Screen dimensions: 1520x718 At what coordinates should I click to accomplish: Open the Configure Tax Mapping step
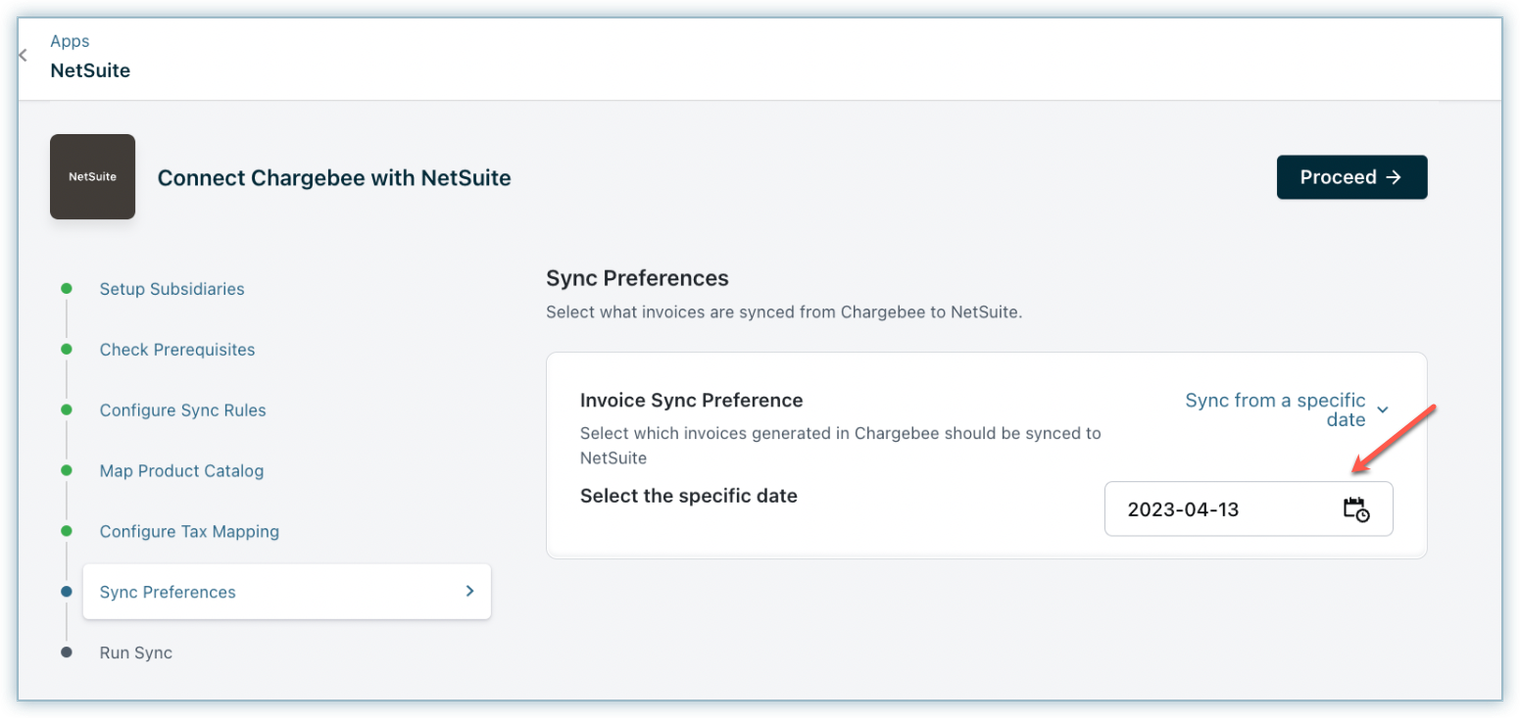(189, 532)
